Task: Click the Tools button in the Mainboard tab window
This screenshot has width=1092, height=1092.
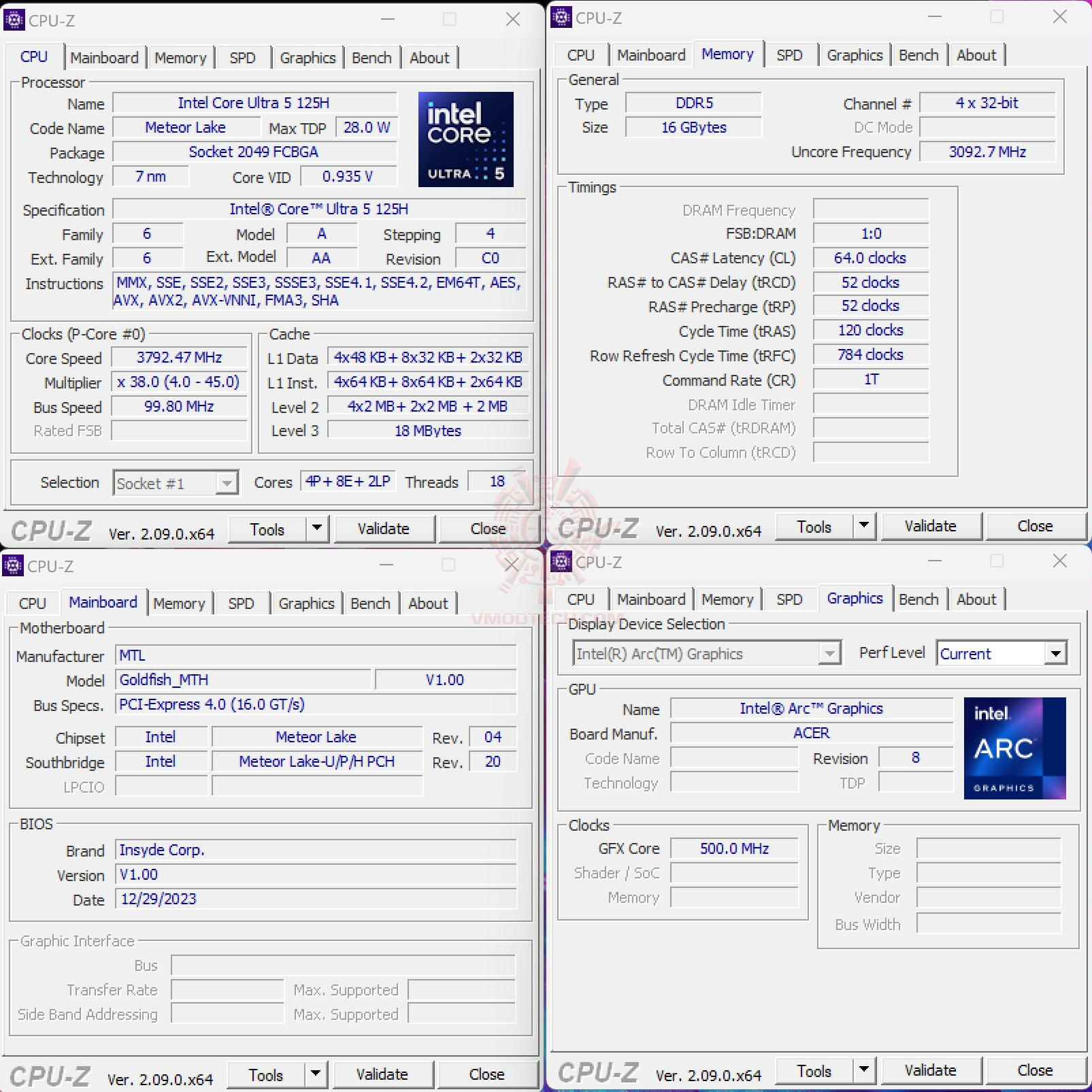Action: pyautogui.click(x=266, y=1074)
